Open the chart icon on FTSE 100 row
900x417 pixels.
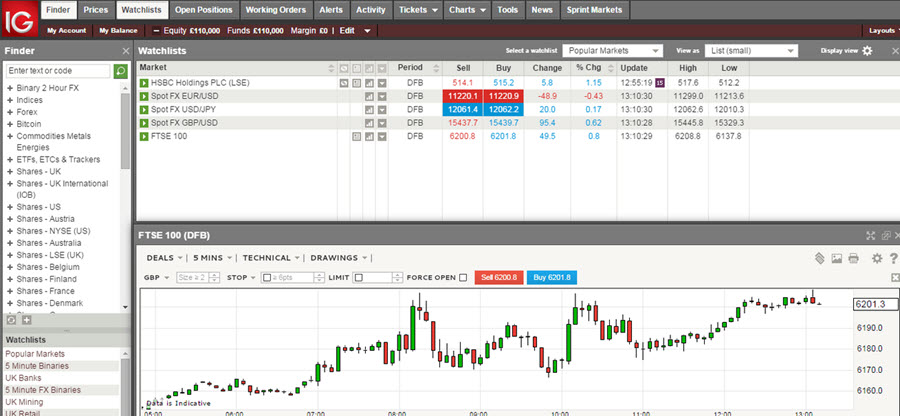[369, 137]
